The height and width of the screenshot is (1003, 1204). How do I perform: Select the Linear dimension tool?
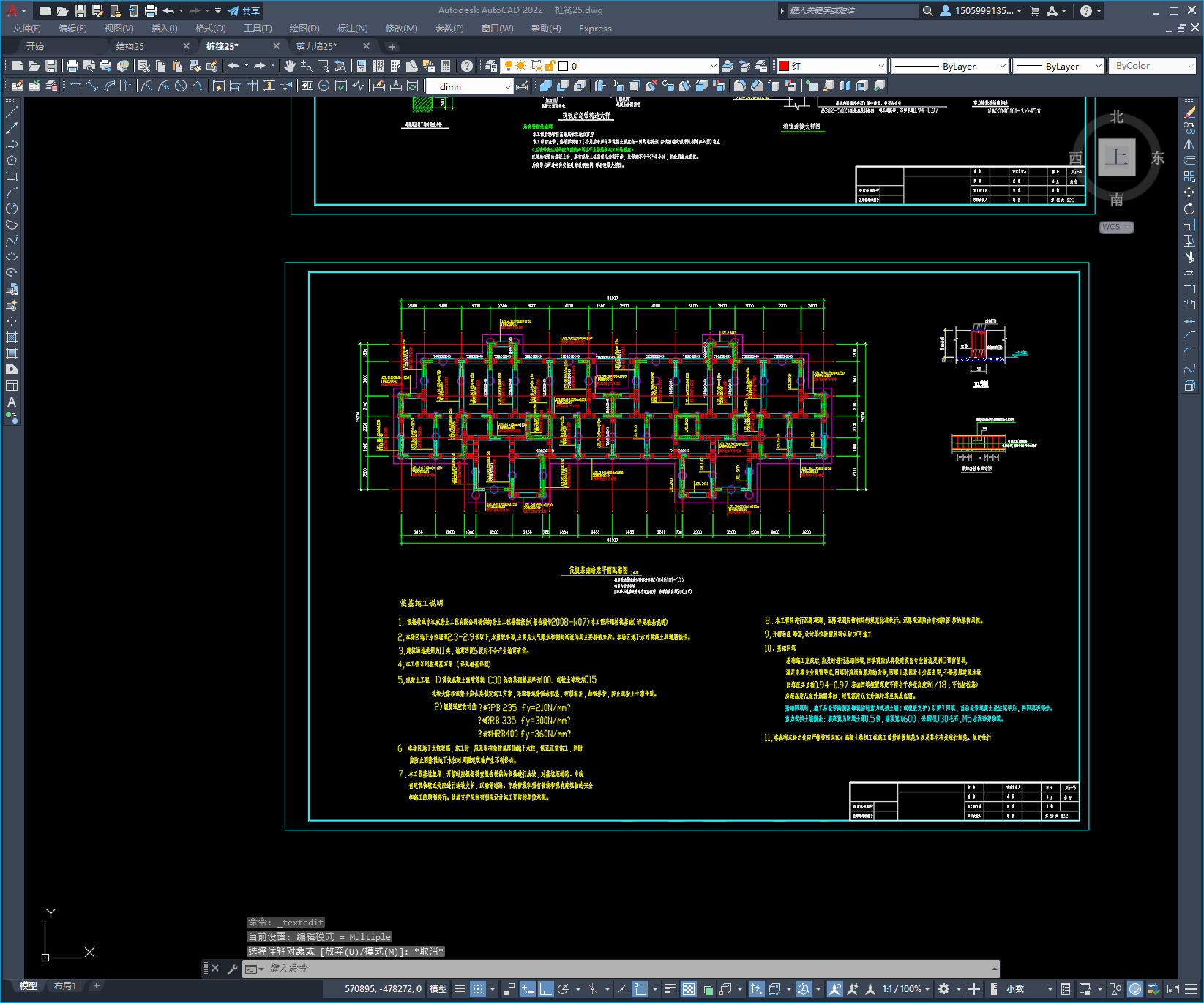pos(75,86)
